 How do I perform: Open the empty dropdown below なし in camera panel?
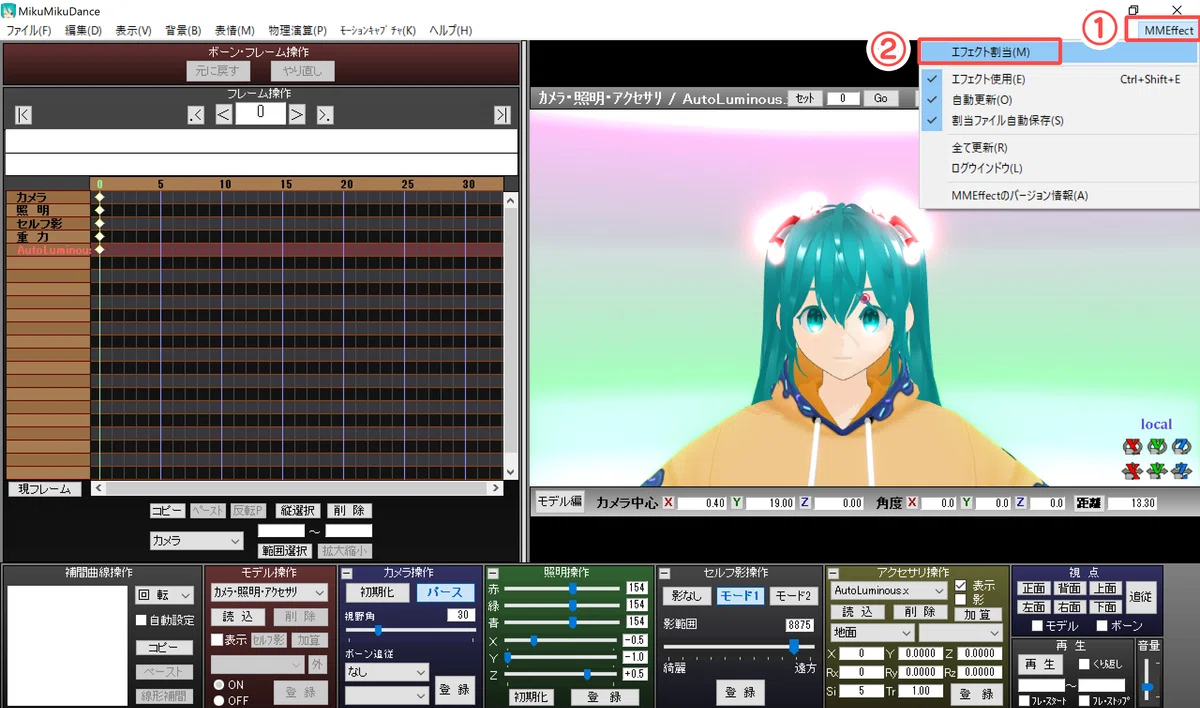coord(386,694)
